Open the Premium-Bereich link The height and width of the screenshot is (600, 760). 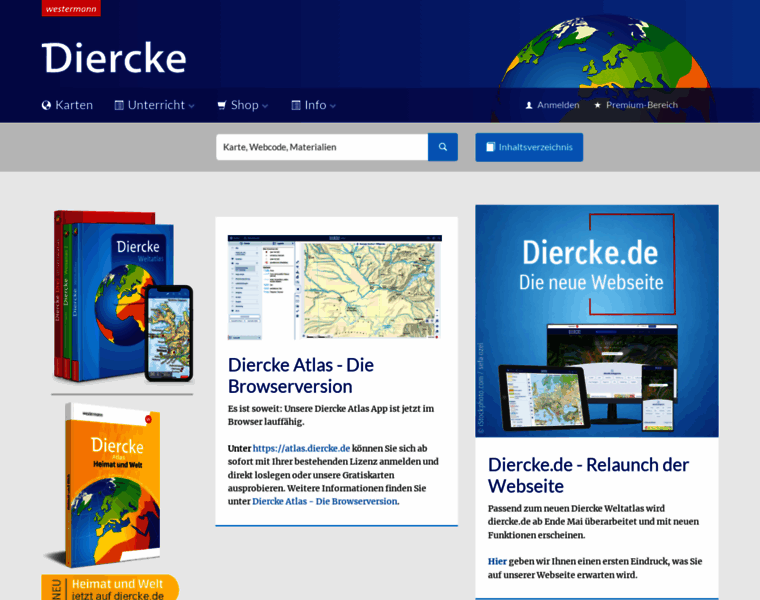[642, 105]
